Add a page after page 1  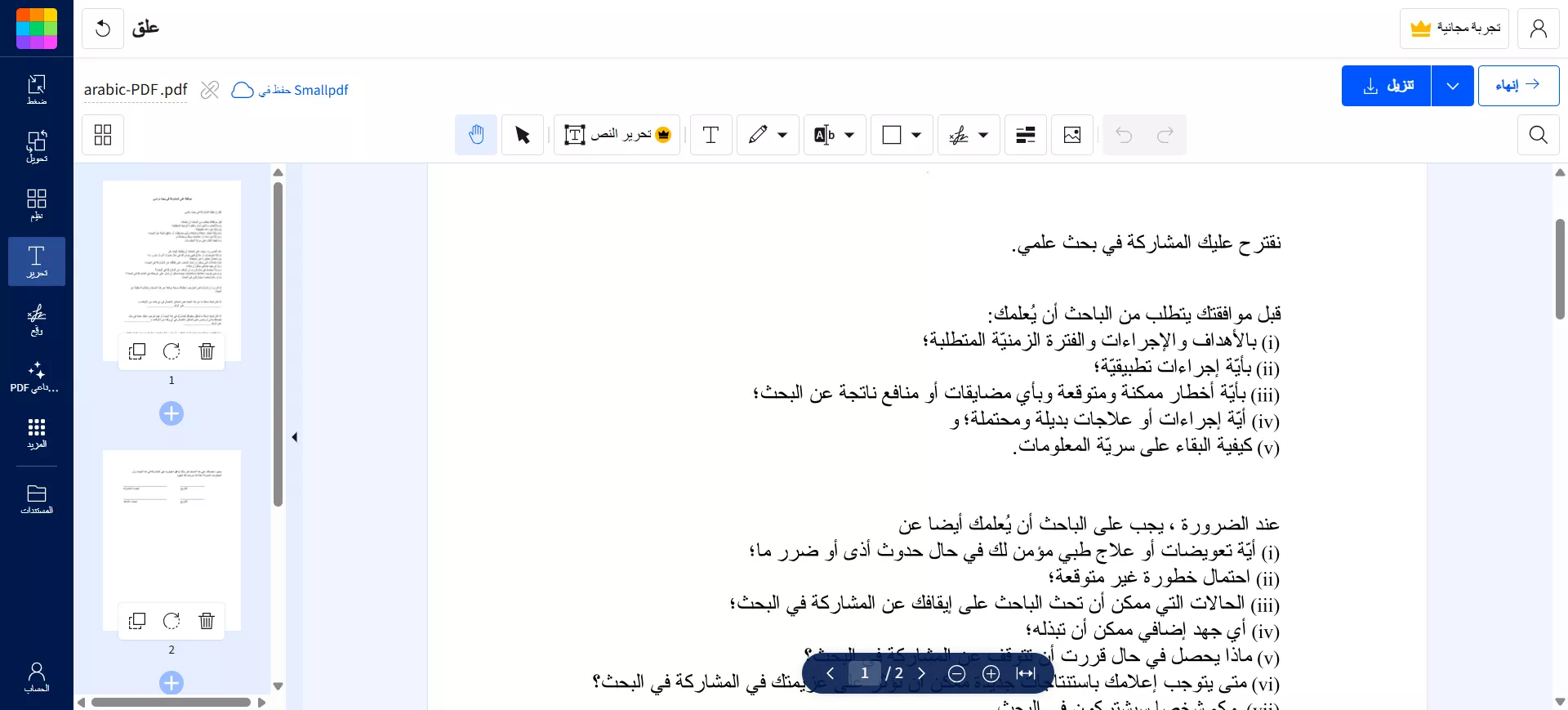click(171, 413)
